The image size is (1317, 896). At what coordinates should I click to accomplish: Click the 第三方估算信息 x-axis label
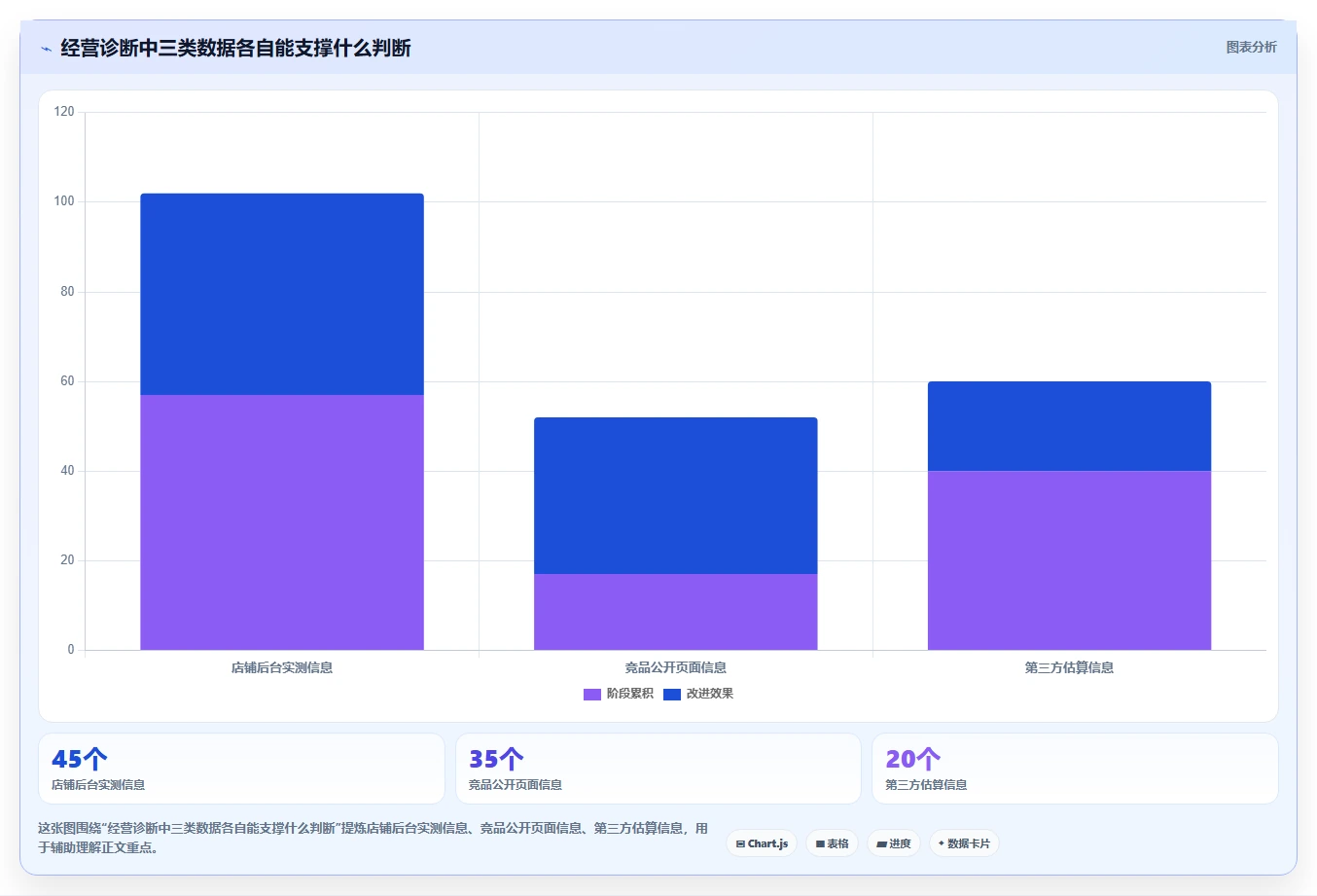pos(1069,667)
